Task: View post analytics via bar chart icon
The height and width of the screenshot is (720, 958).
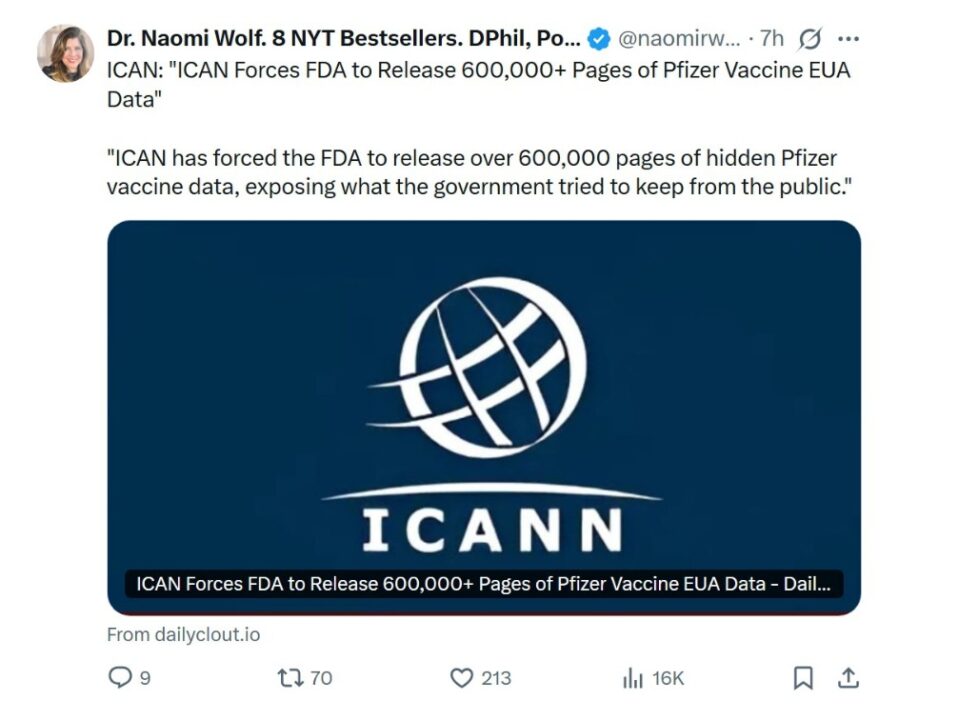Action: (632, 679)
